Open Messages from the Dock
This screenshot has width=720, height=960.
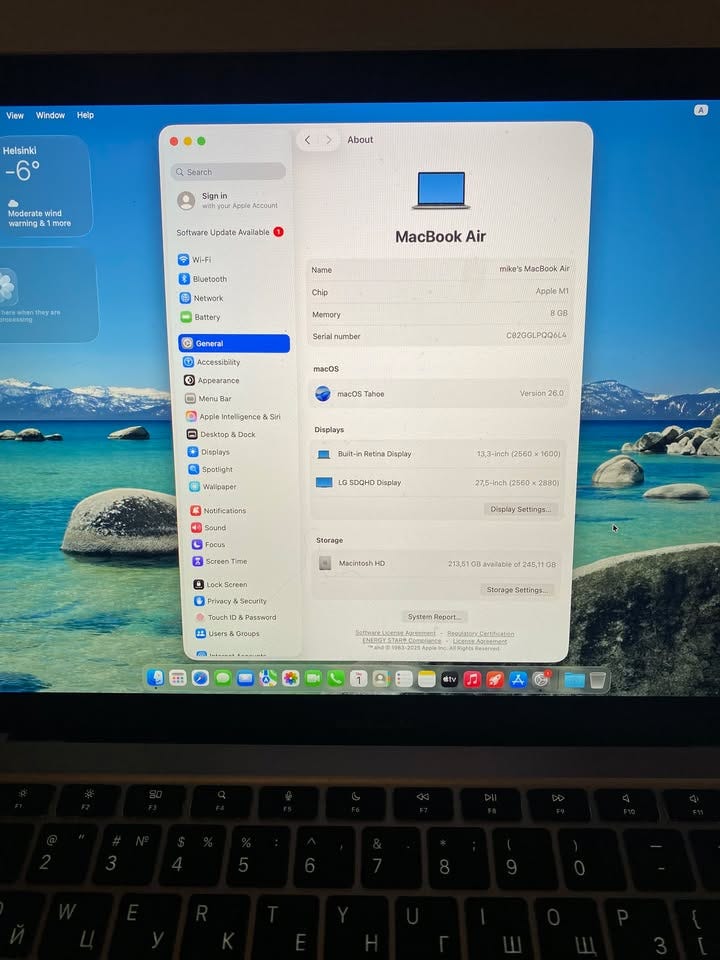(x=223, y=678)
